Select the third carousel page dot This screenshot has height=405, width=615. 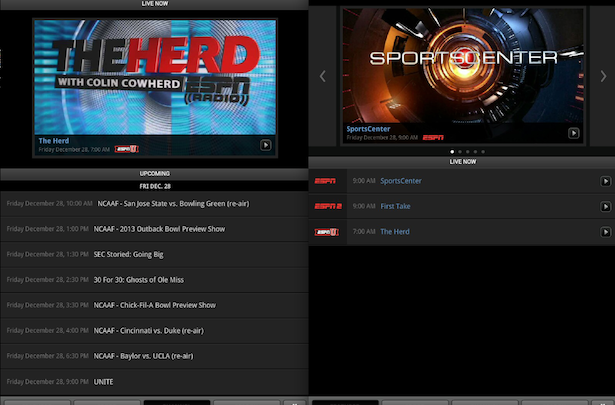(468, 152)
